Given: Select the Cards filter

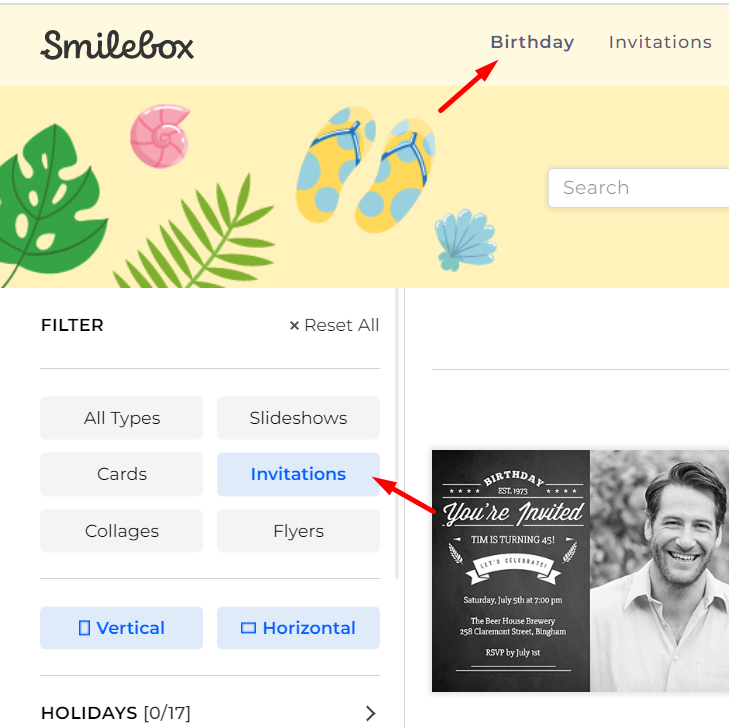Looking at the screenshot, I should tap(121, 474).
